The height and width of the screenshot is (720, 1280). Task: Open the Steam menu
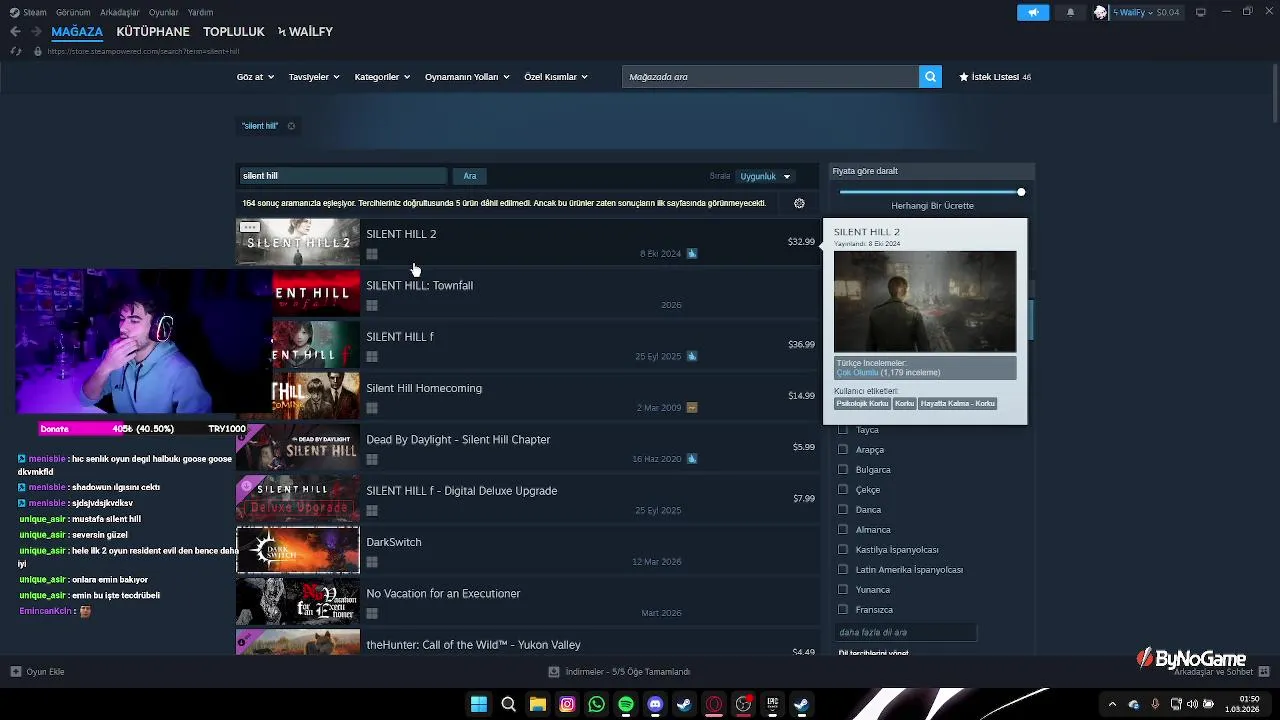click(x=35, y=12)
